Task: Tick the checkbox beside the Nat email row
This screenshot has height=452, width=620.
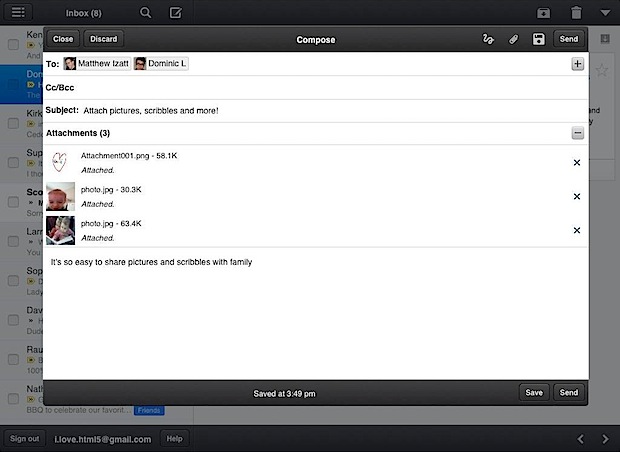Action: pos(14,395)
